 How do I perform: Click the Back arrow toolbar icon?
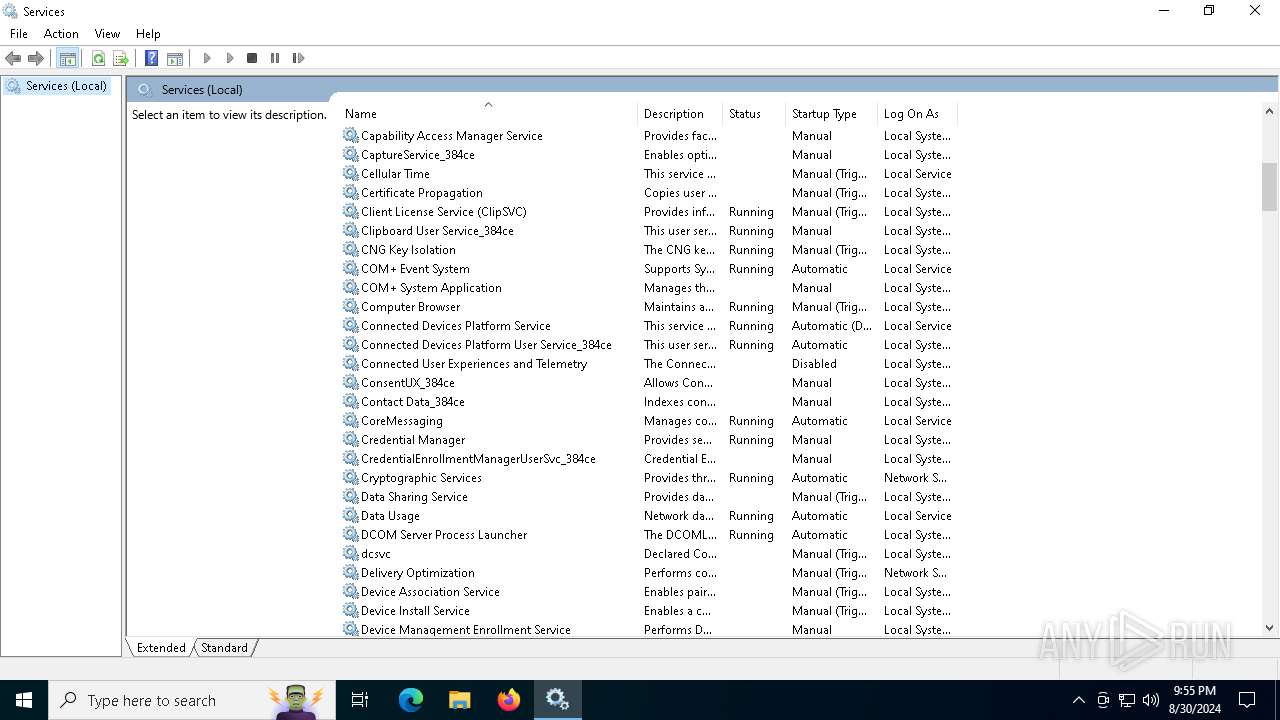[13, 58]
